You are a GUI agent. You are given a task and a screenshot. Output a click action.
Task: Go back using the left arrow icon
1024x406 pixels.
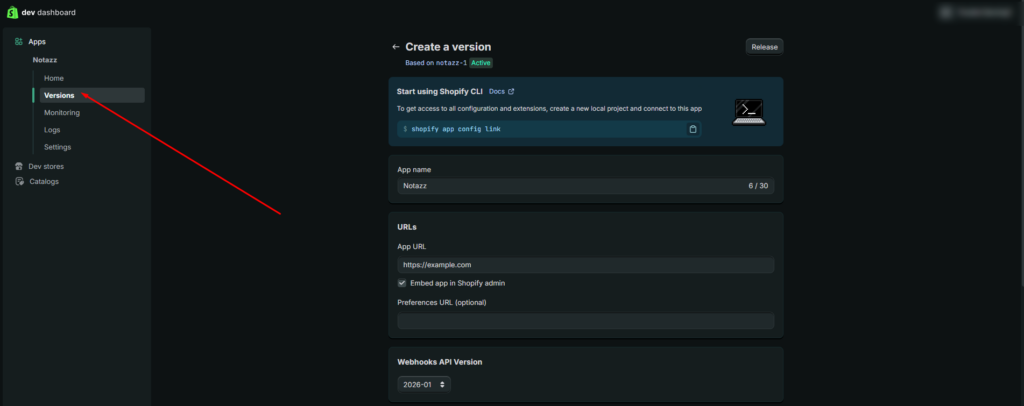point(396,47)
